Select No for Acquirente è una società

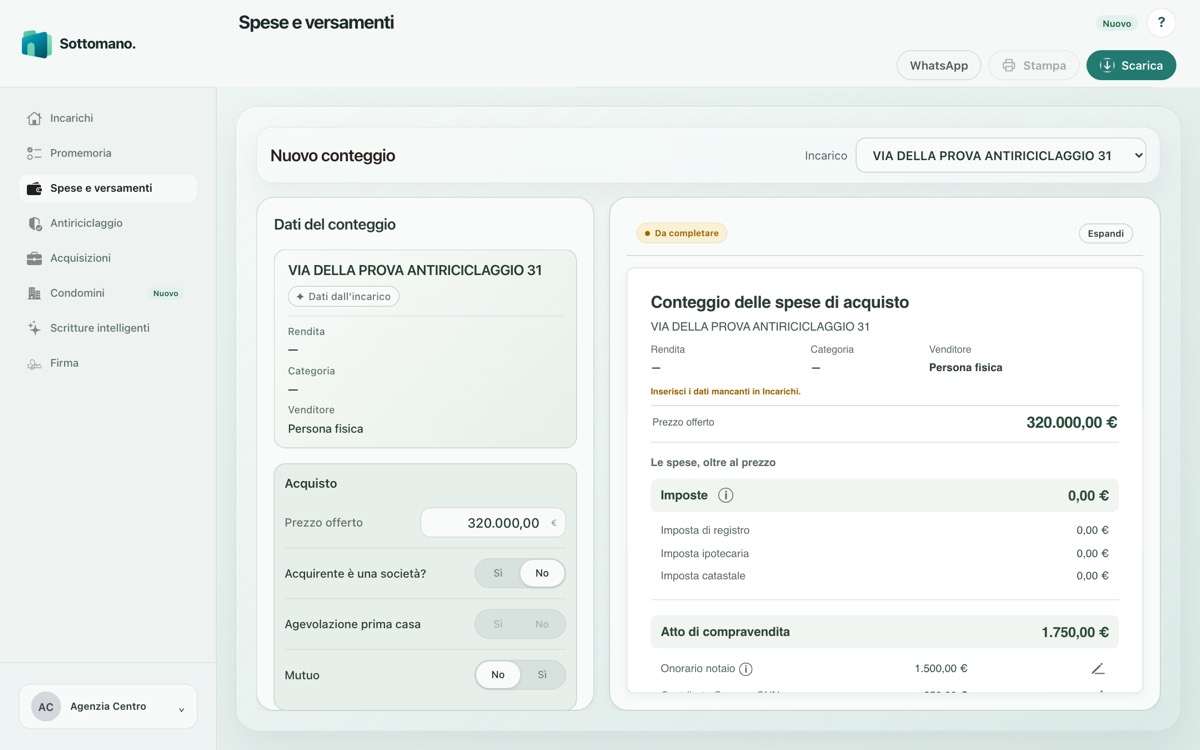point(542,573)
